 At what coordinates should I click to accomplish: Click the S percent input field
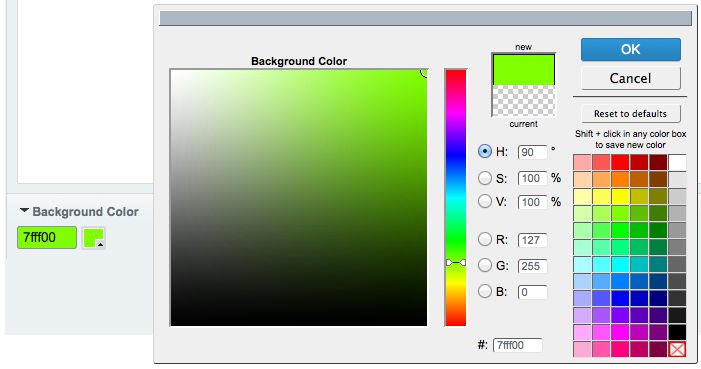coord(532,178)
